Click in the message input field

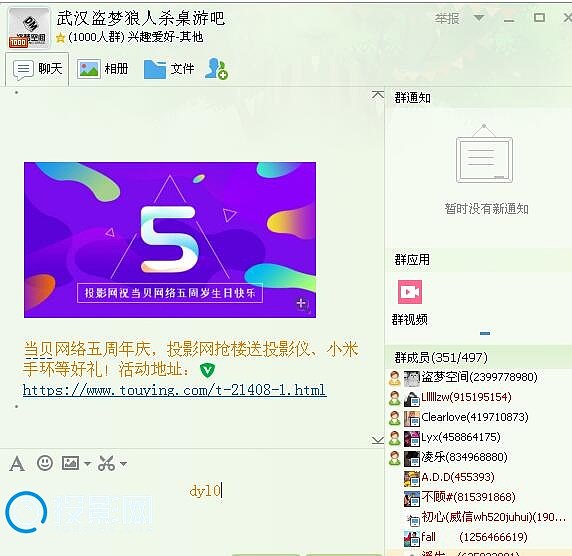tap(192, 514)
